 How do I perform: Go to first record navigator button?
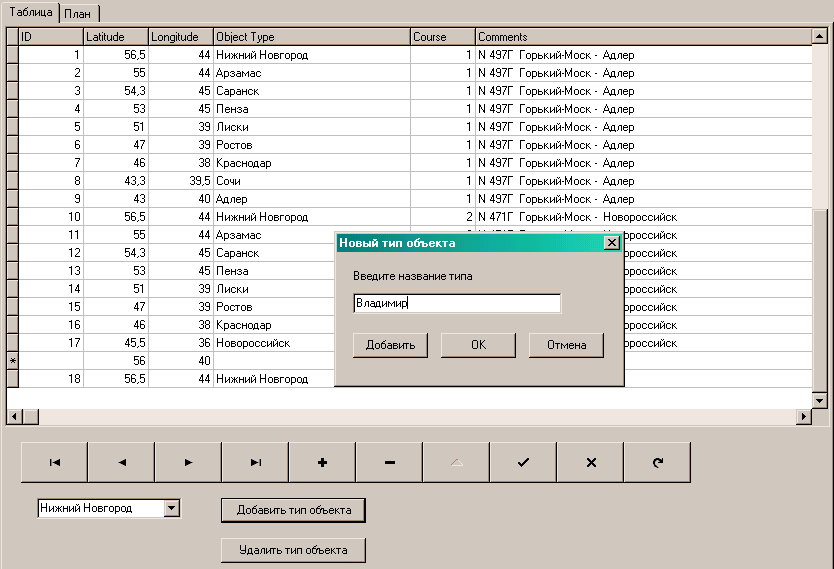point(54,462)
